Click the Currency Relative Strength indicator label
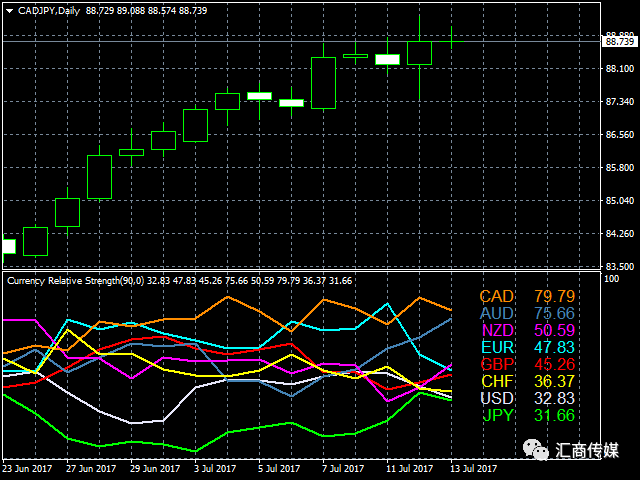Image resolution: width=640 pixels, height=480 pixels. point(76,281)
